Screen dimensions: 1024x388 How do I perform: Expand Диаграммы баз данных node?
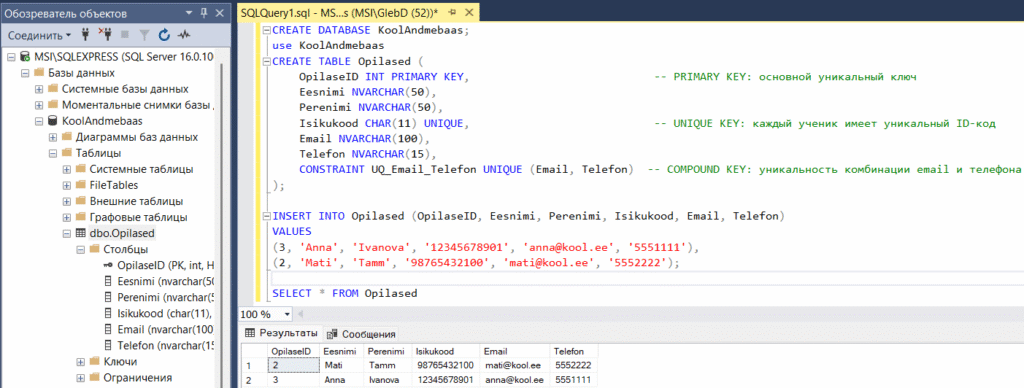53,137
